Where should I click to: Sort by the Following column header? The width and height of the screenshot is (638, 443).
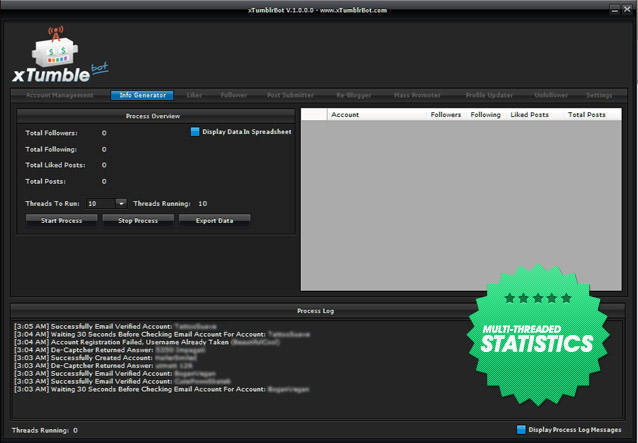[485, 115]
